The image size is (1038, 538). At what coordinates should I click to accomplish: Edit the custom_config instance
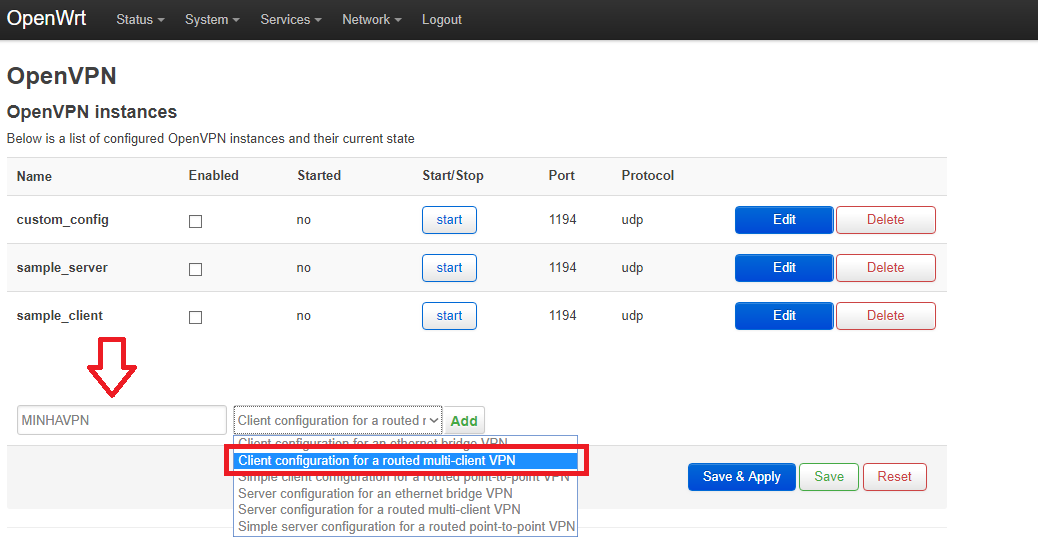(x=784, y=220)
